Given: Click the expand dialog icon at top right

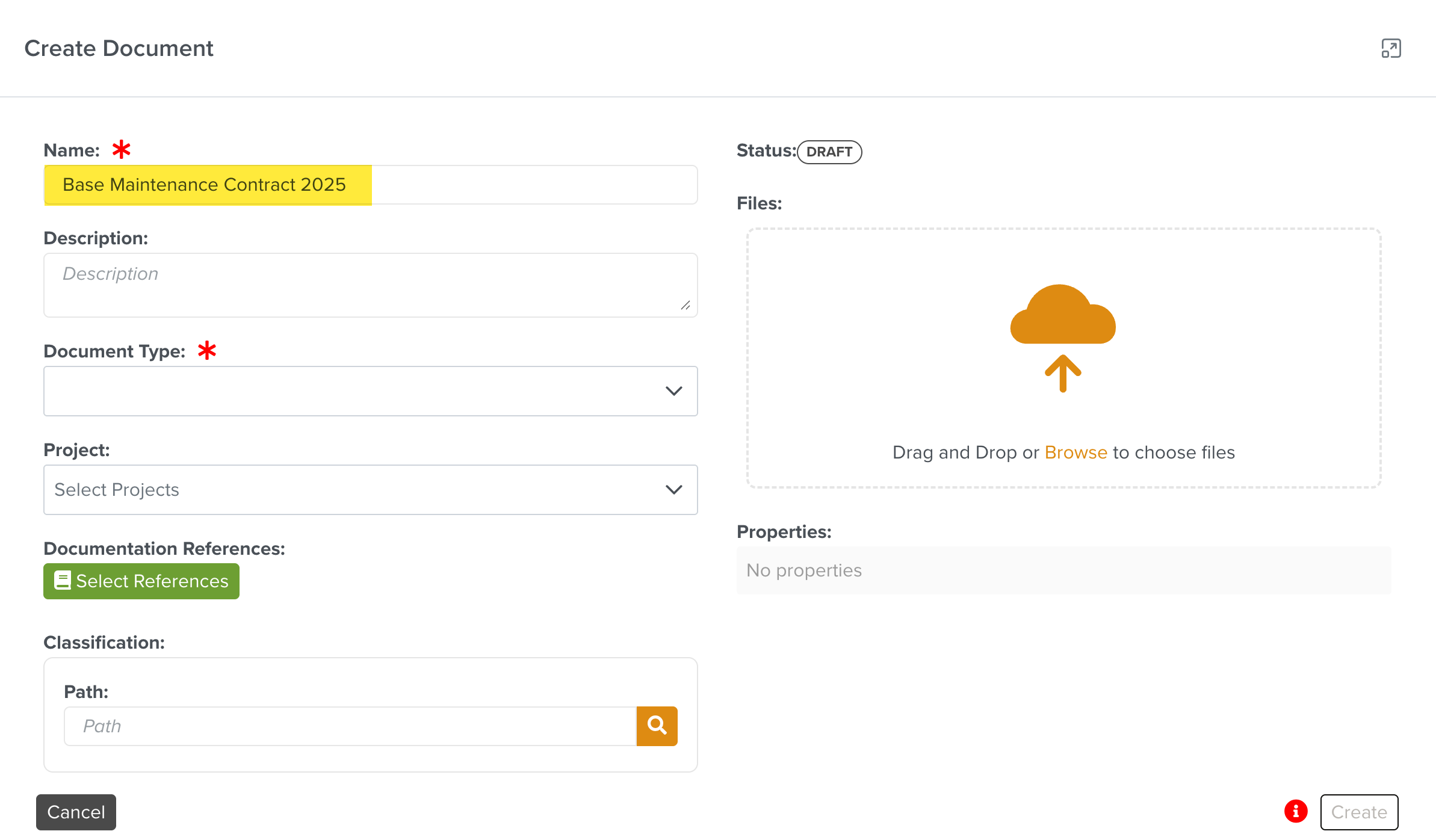Looking at the screenshot, I should tap(1391, 48).
